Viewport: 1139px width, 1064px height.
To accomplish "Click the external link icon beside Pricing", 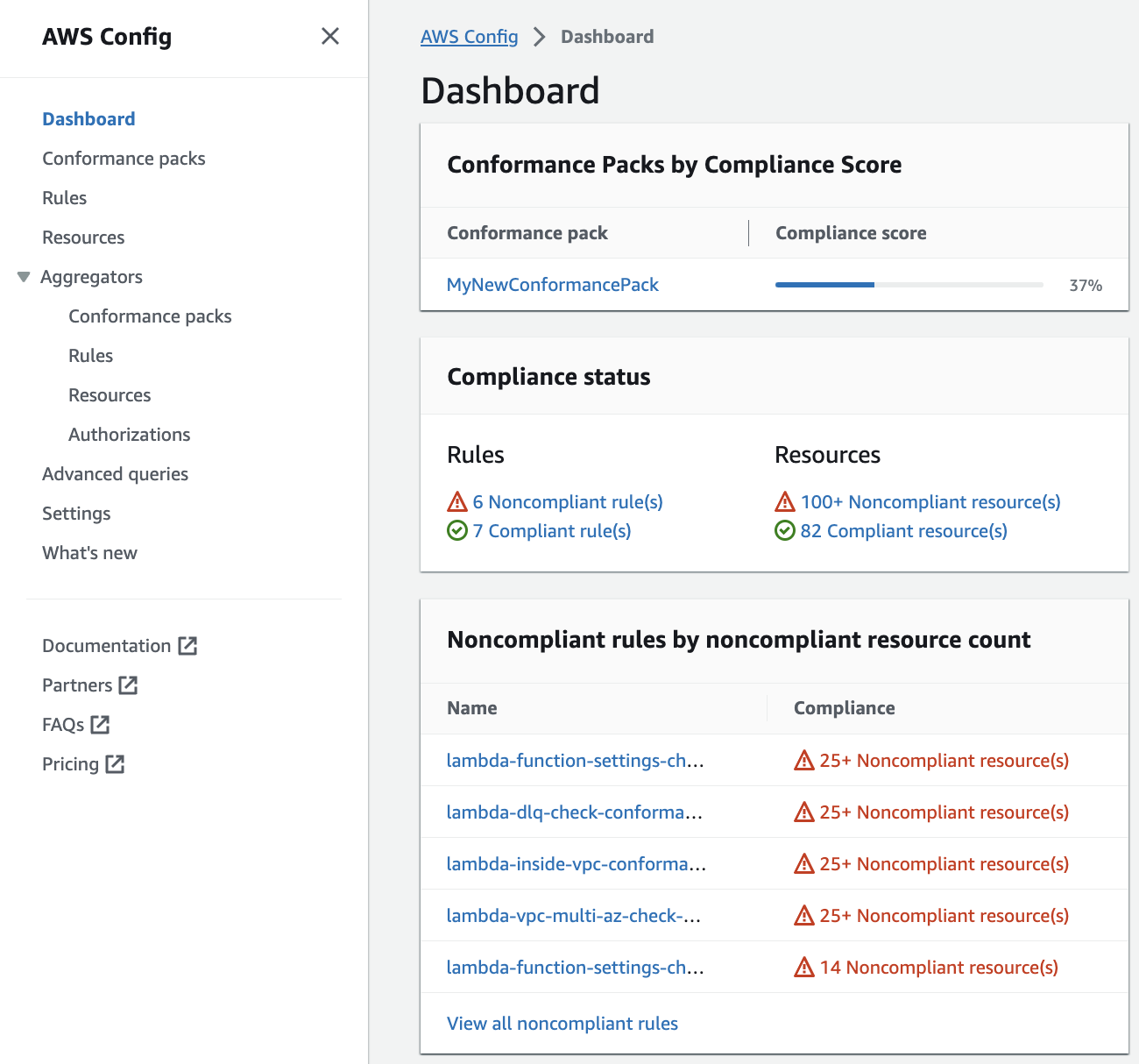I will 117,764.
